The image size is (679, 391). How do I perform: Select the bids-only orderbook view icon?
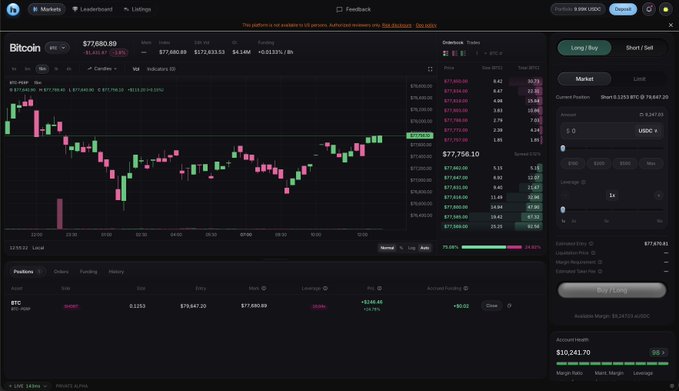pyautogui.click(x=463, y=53)
